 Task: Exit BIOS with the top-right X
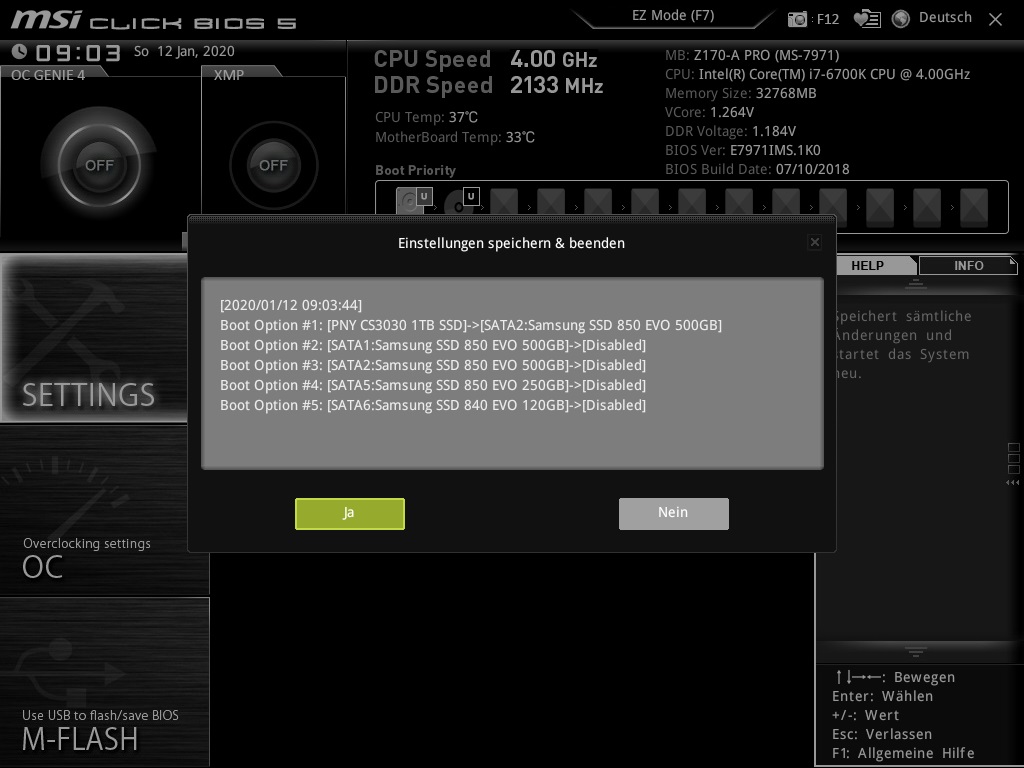click(995, 20)
